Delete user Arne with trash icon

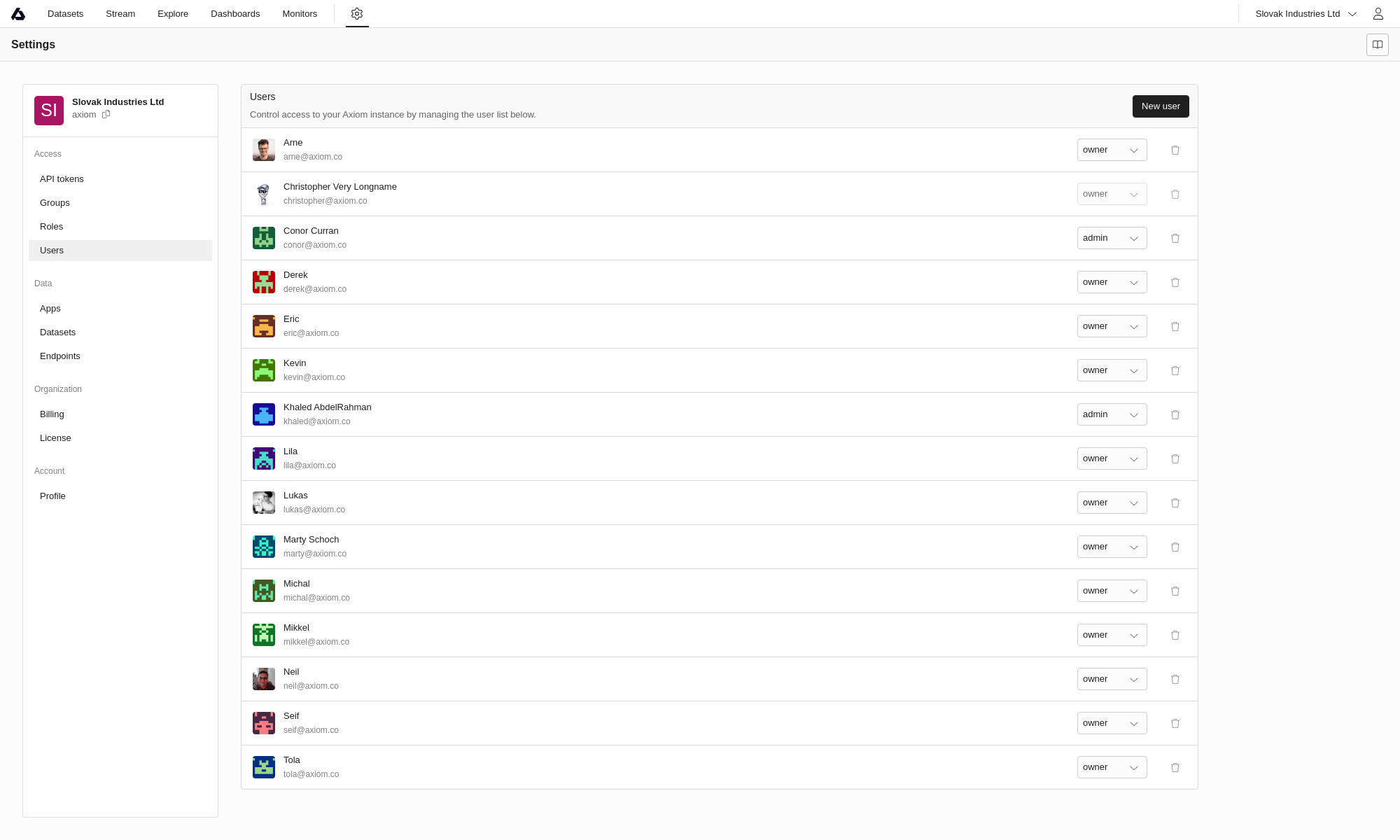(1175, 150)
